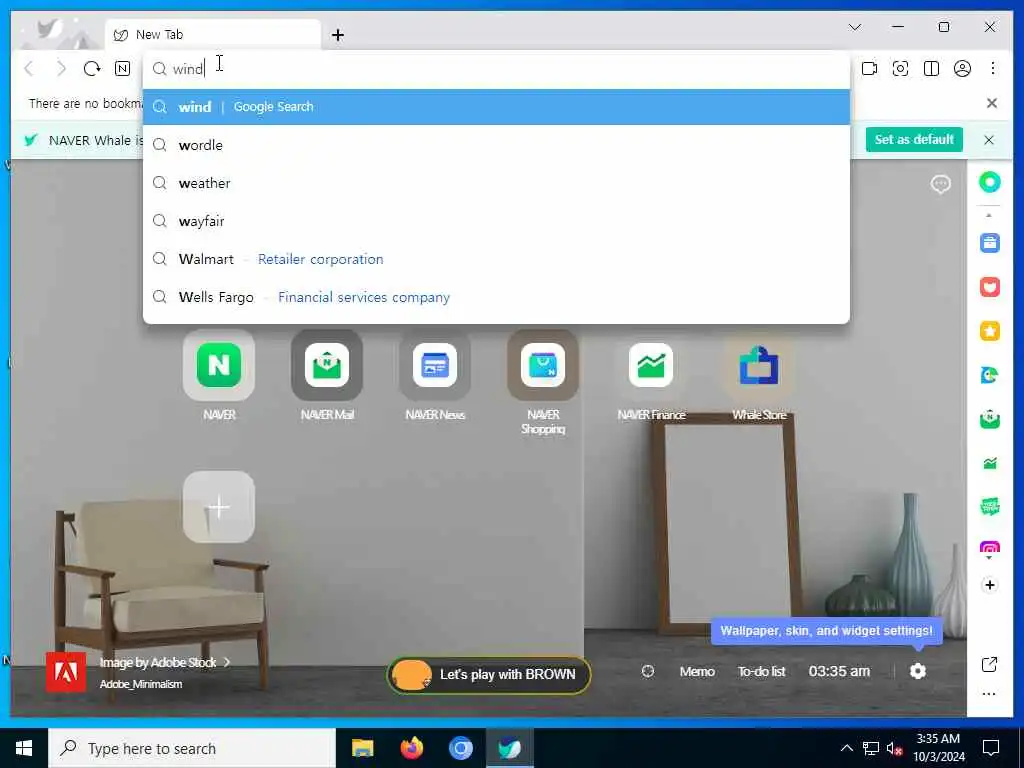Screen dimensions: 1024x768
Task: Choose the 'weather' suggestion
Action: click(x=496, y=183)
